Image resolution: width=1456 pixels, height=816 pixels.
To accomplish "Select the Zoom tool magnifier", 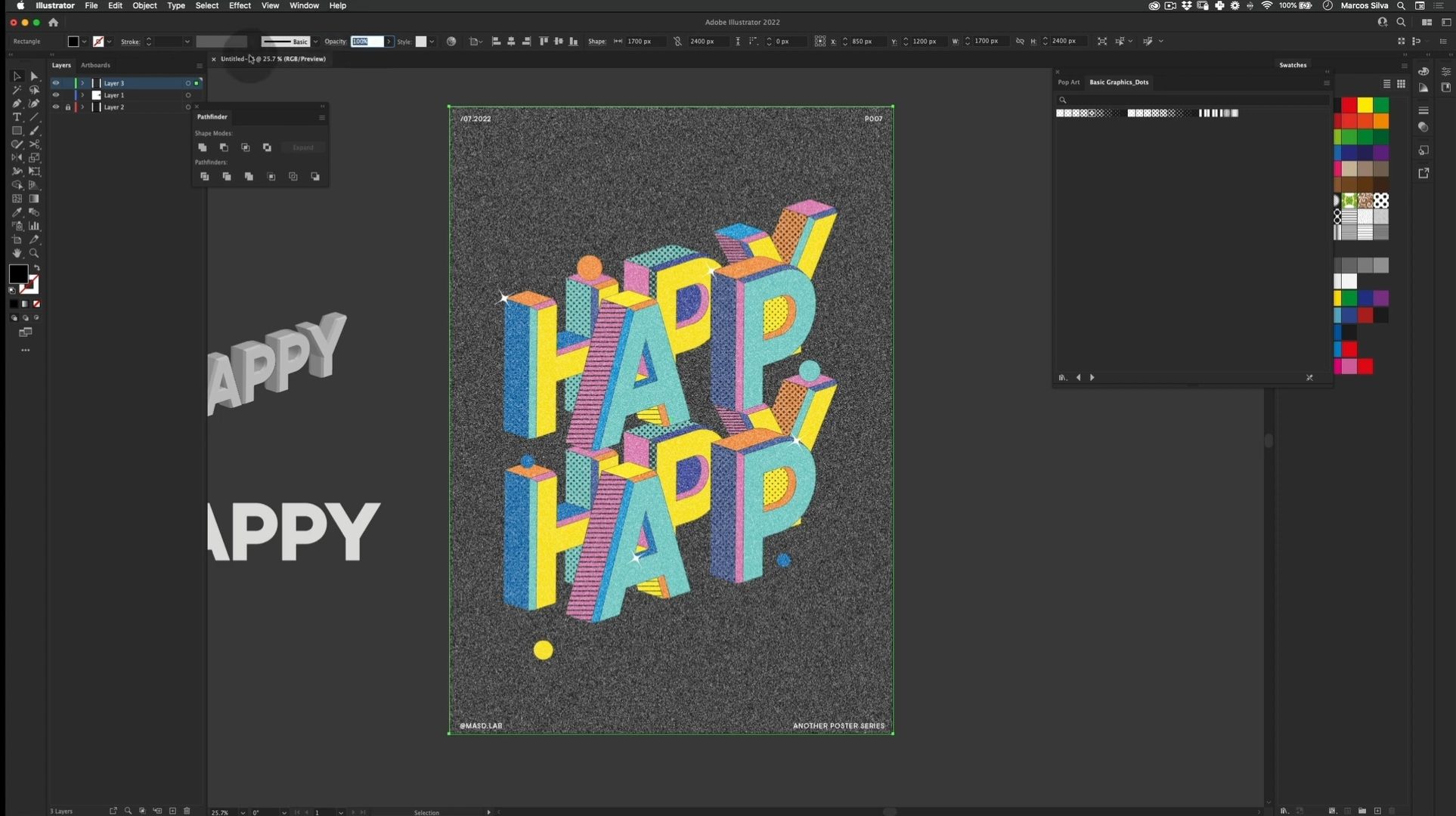I will [x=34, y=253].
